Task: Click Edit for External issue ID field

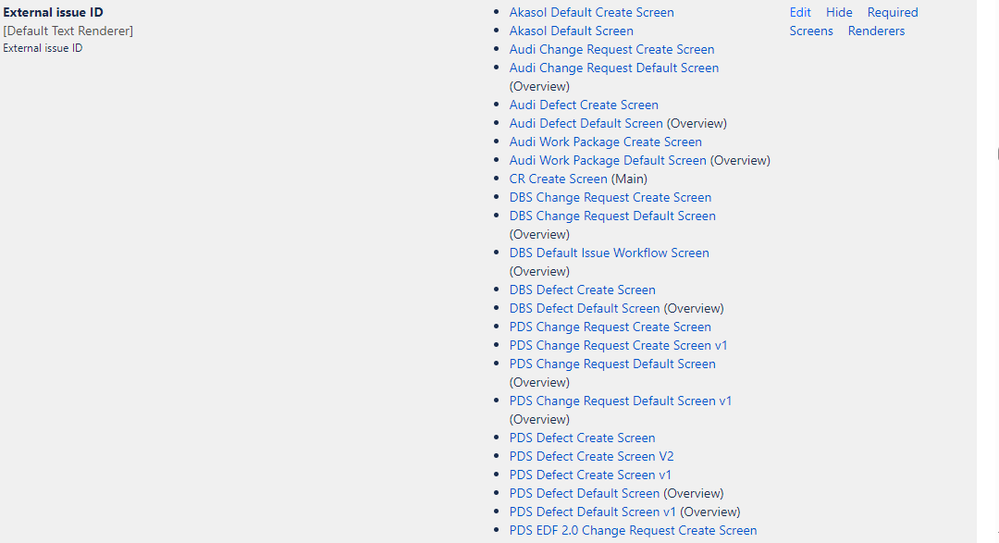Action: point(800,12)
